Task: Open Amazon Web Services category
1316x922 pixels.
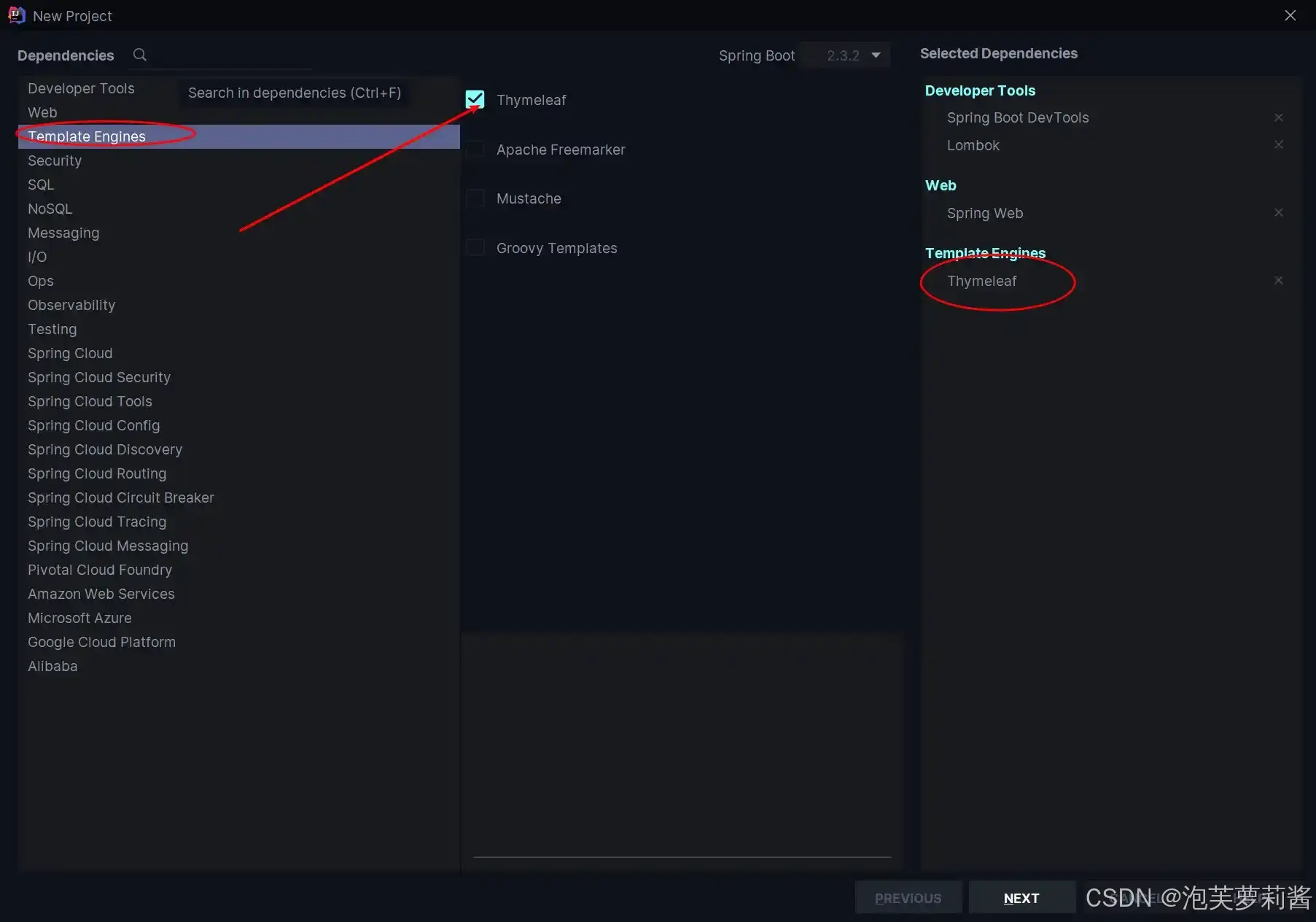Action: pyautogui.click(x=239, y=594)
